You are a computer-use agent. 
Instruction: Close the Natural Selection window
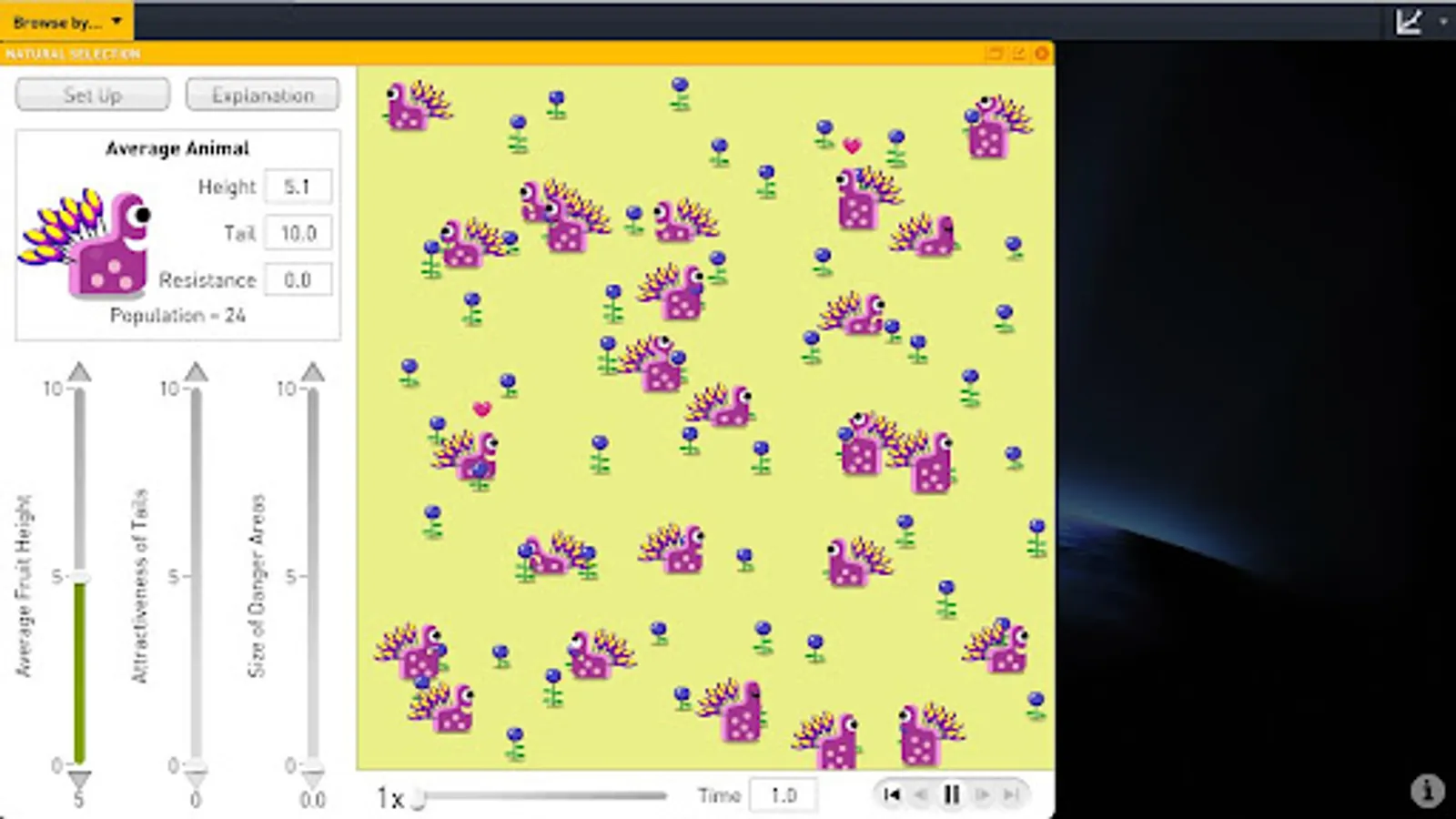1042,54
